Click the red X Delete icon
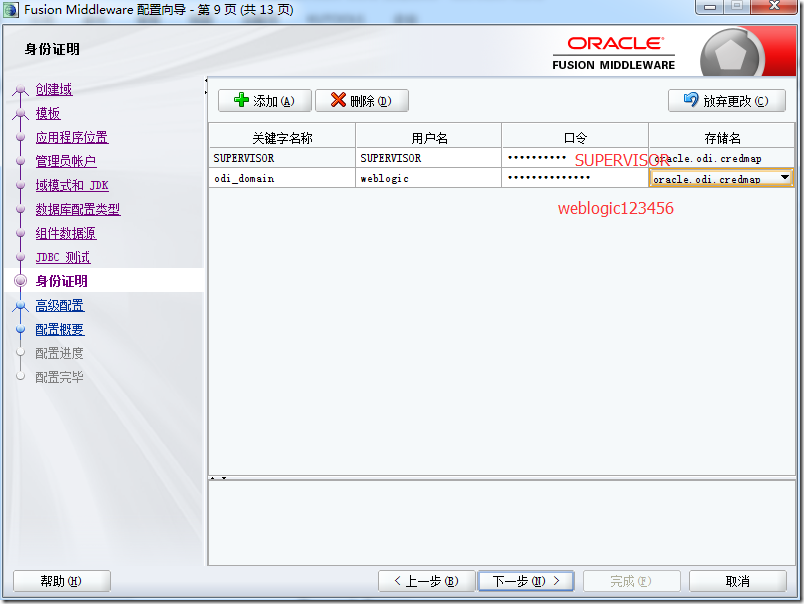Screen dimensions: 804x604 338,100
